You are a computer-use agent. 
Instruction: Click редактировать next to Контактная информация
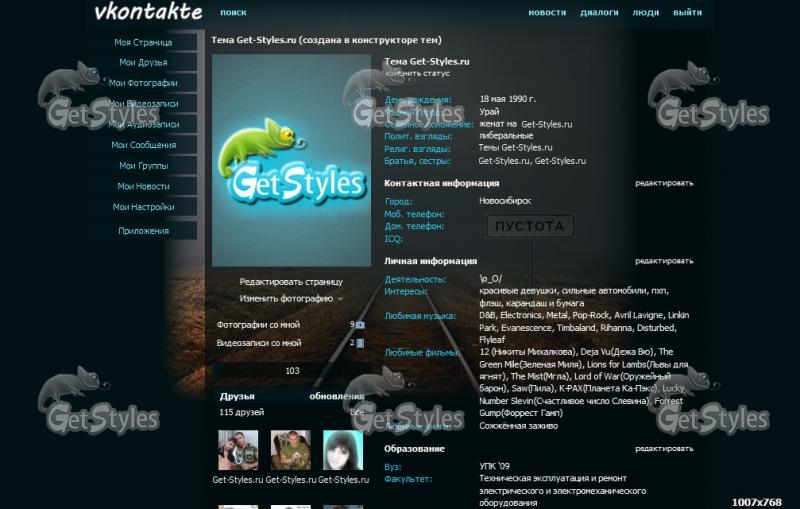663,183
